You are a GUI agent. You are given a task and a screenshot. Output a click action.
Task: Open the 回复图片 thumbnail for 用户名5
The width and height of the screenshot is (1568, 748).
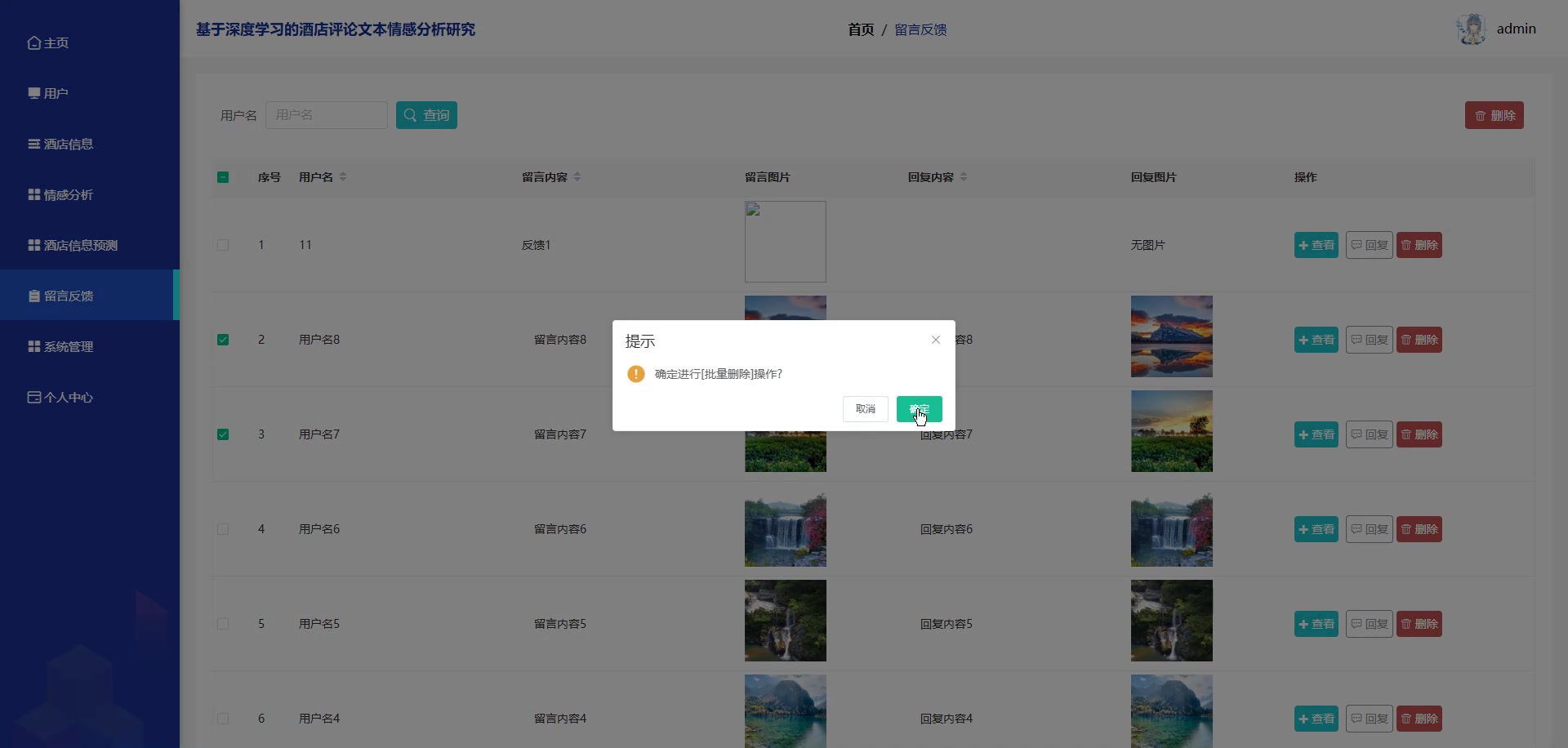[1172, 621]
